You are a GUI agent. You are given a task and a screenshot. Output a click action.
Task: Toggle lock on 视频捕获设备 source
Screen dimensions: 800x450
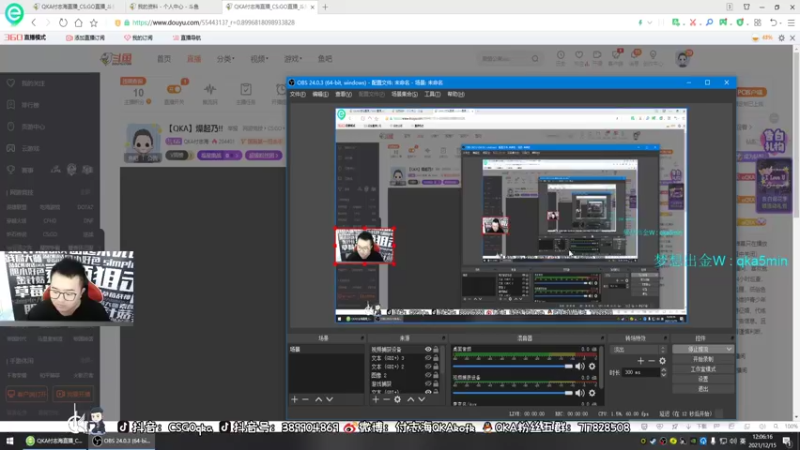436,349
